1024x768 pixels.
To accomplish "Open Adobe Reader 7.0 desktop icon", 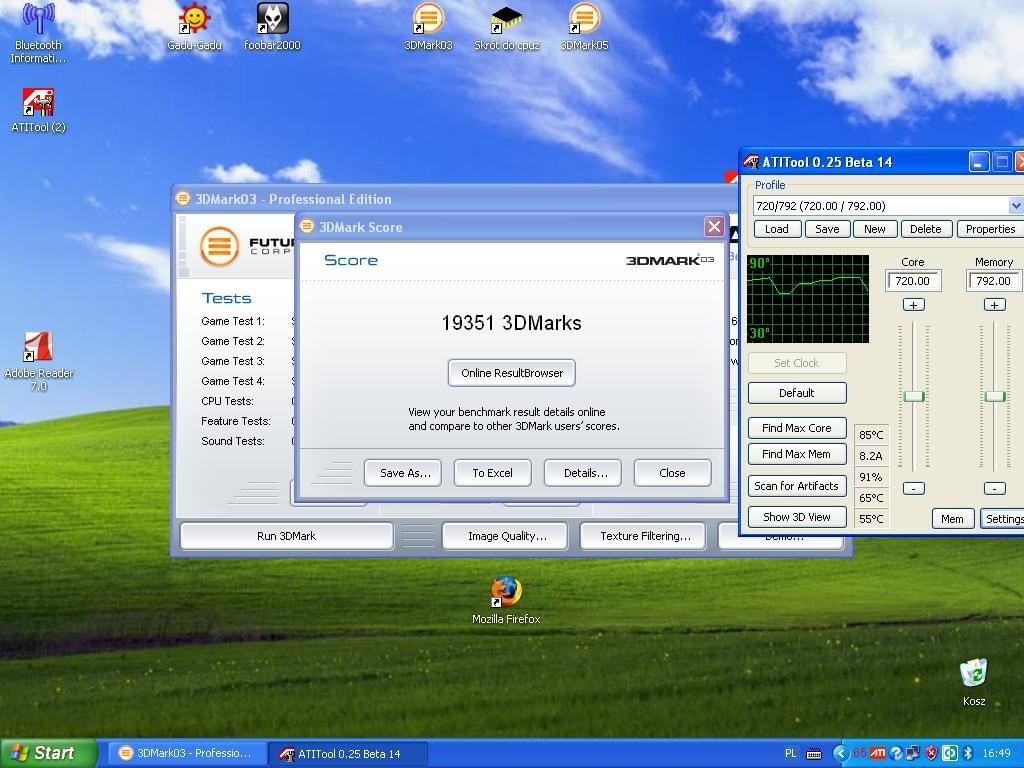I will [x=39, y=360].
